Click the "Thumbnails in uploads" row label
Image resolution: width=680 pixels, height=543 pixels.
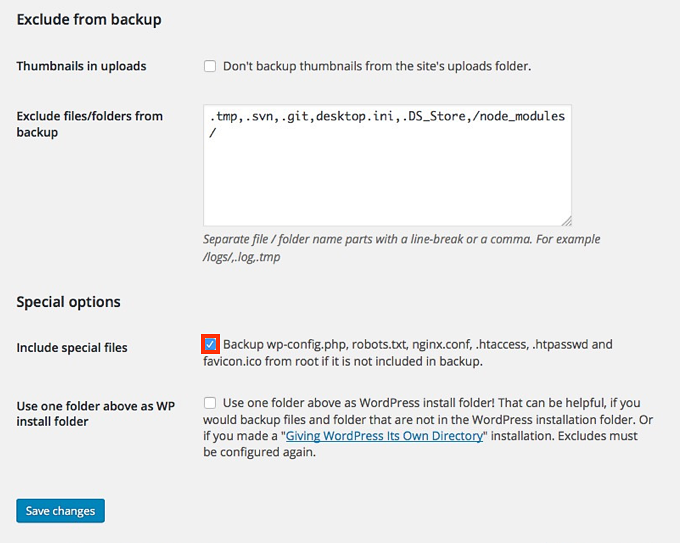81,66
